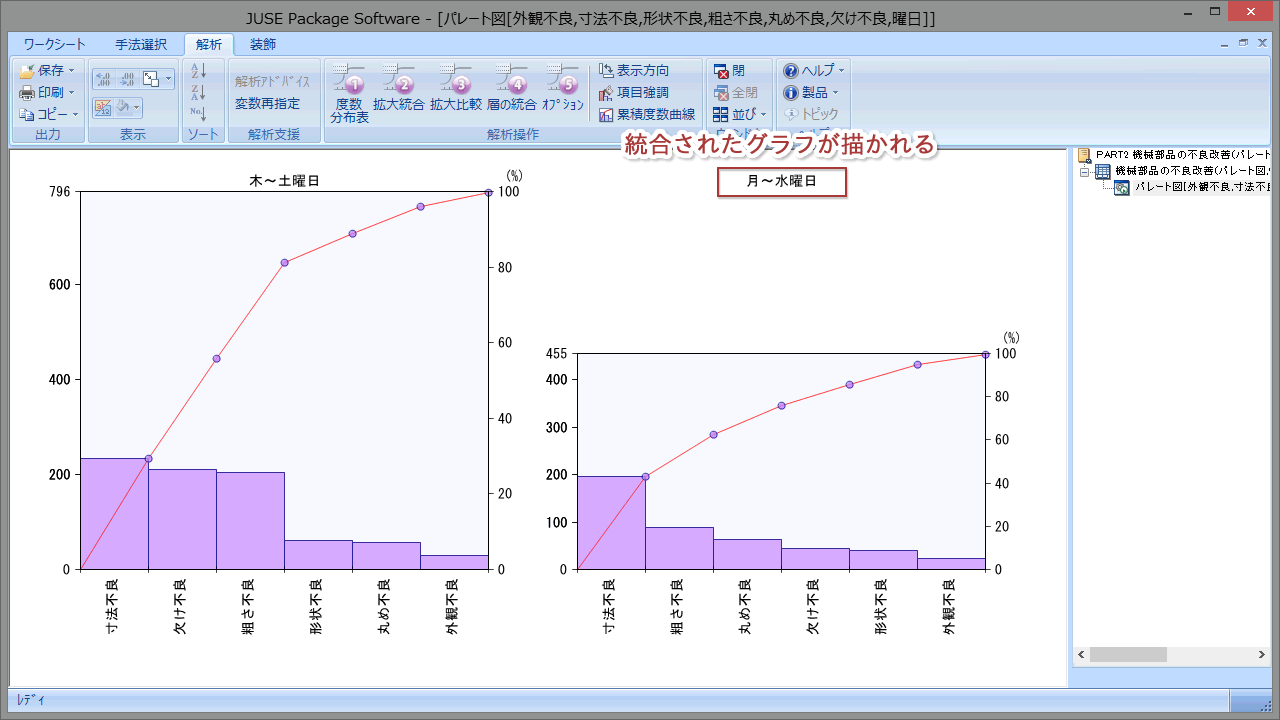Click the 寸法不良 bar in the 木〜土曜日 chart
This screenshot has height=720, width=1280.
click(114, 514)
